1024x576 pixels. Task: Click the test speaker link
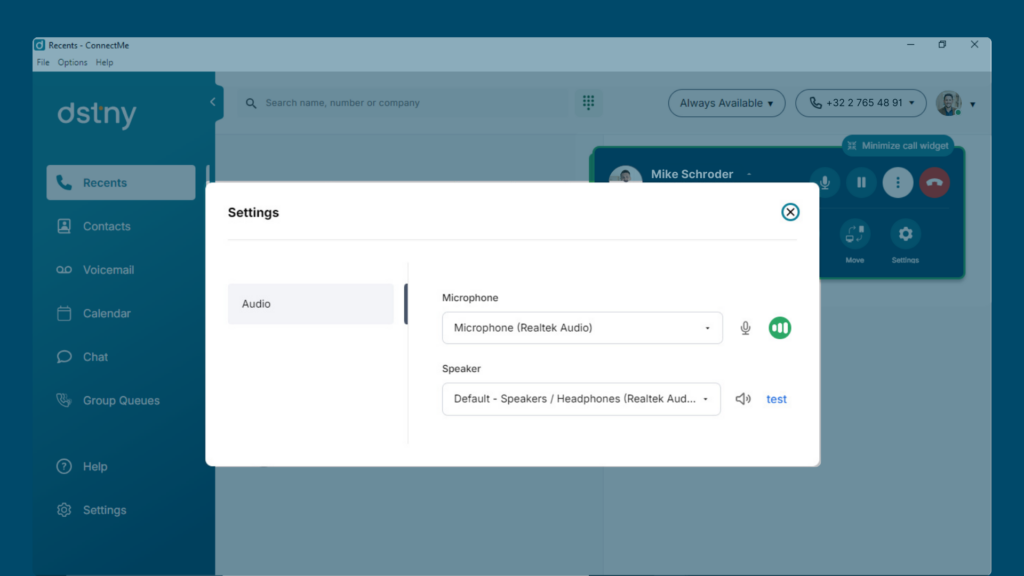pos(776,399)
